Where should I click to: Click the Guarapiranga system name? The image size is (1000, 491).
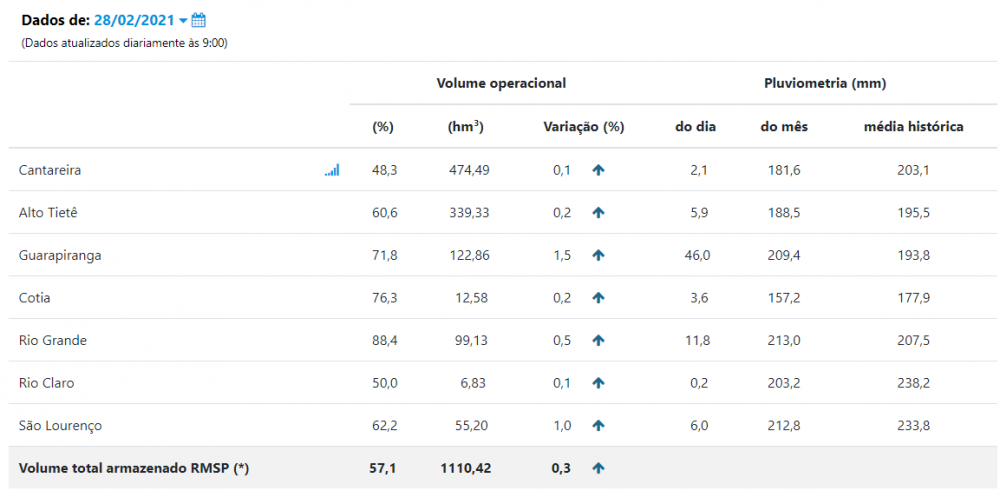click(x=60, y=256)
